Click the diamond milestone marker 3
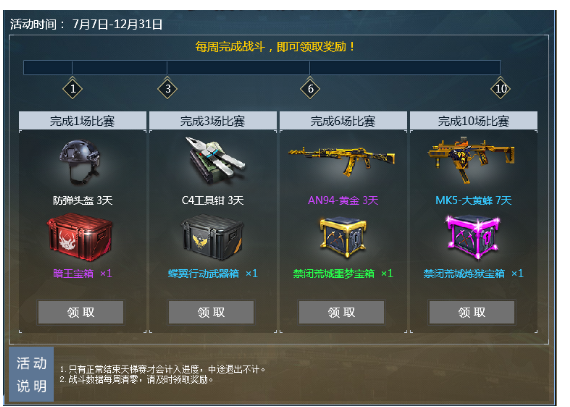This screenshot has width=570, height=407. click(x=168, y=89)
